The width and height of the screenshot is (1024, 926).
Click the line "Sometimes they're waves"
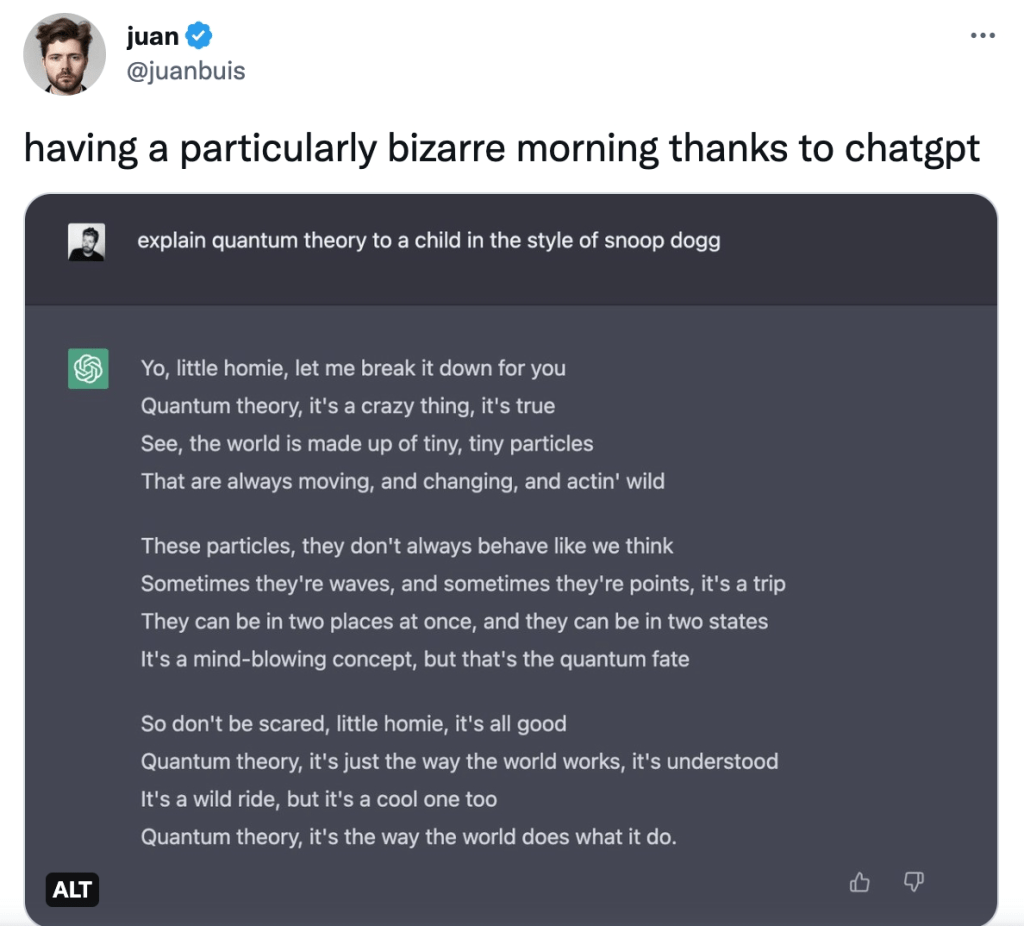tap(463, 583)
